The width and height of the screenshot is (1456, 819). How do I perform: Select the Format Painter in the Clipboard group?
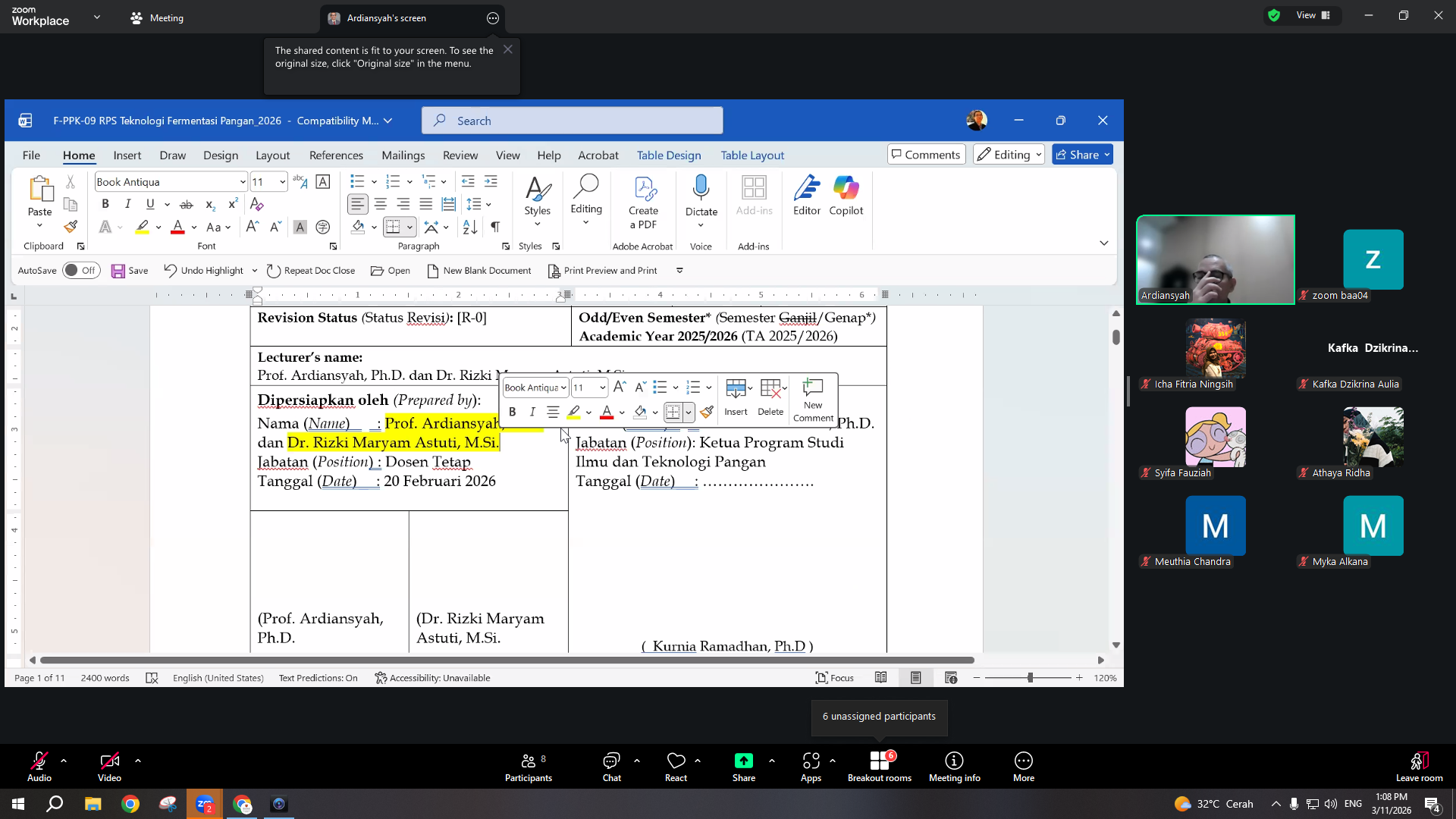tap(71, 227)
